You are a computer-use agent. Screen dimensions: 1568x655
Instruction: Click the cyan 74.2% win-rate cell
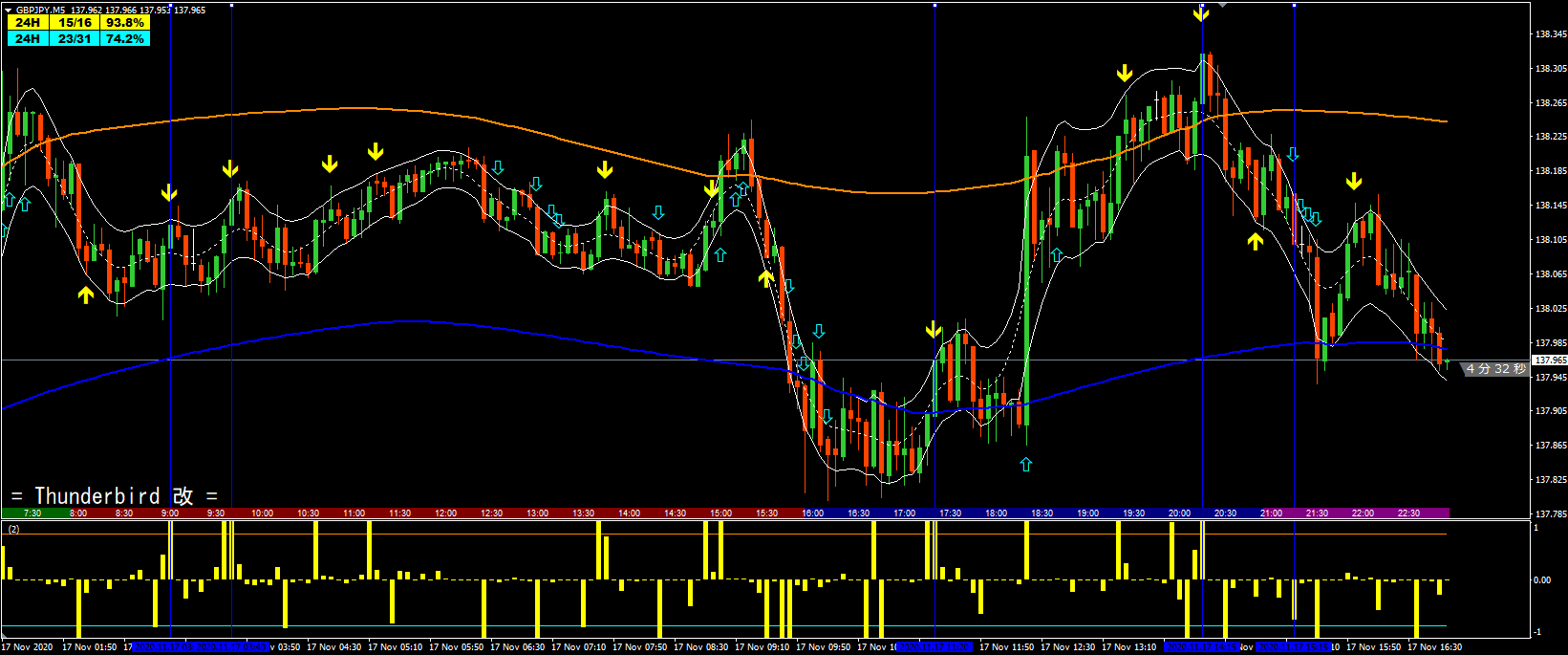point(124,39)
